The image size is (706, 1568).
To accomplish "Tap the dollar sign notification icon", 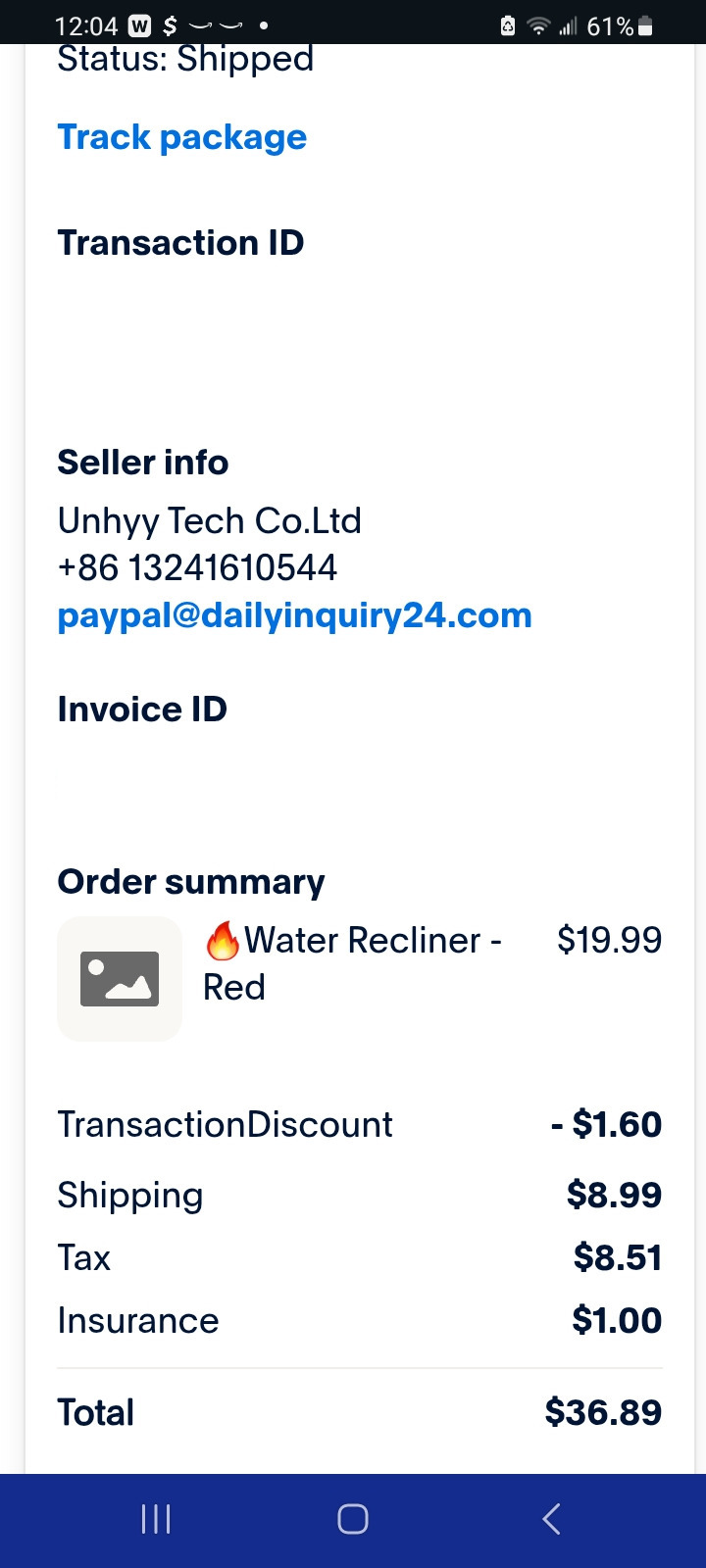I will [170, 26].
